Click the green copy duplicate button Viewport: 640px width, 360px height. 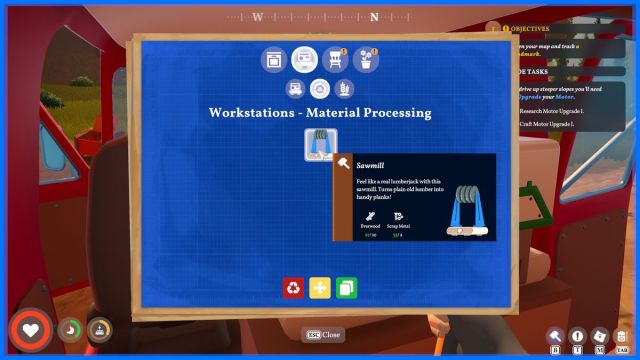pos(347,288)
